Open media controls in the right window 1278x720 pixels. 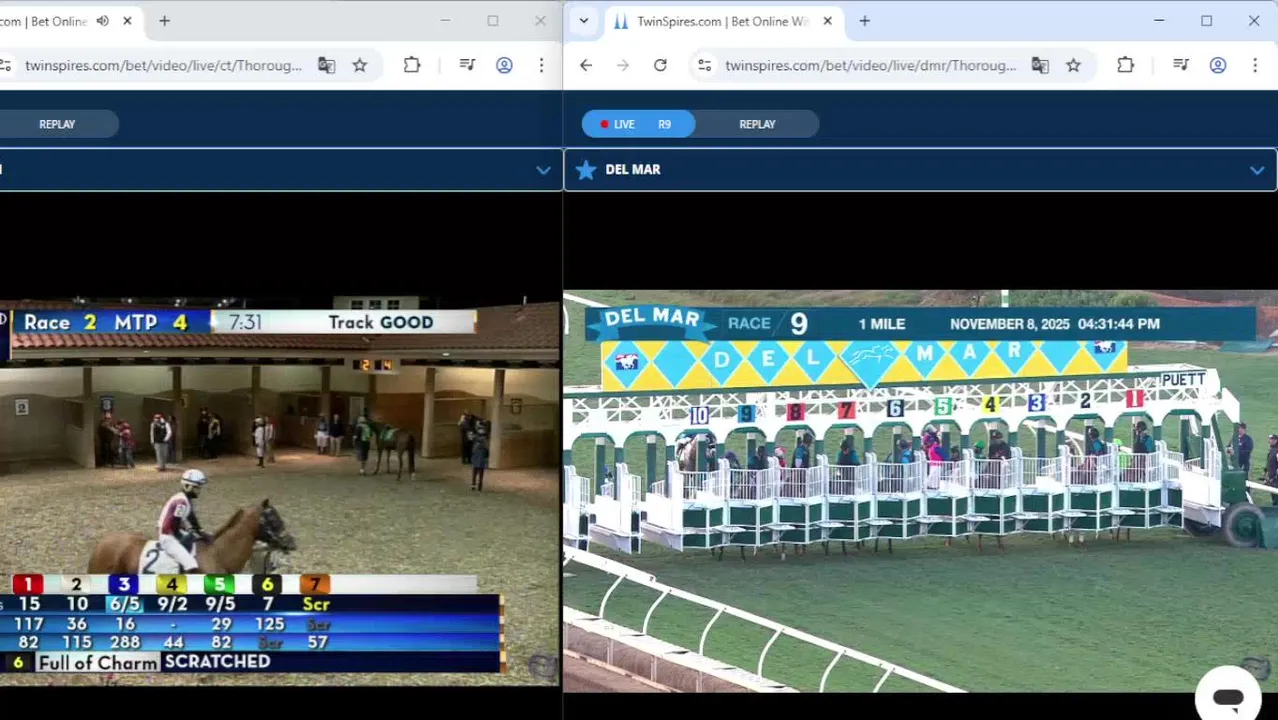click(x=1181, y=65)
